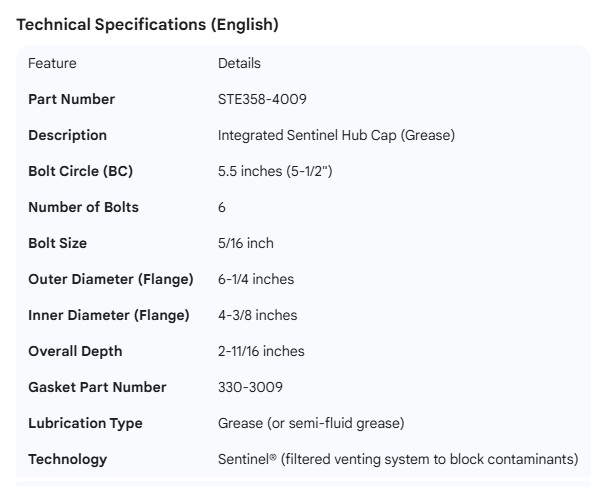601x486 pixels.
Task: Click the Inner Diameter (Flange) label
Action: coord(108,315)
